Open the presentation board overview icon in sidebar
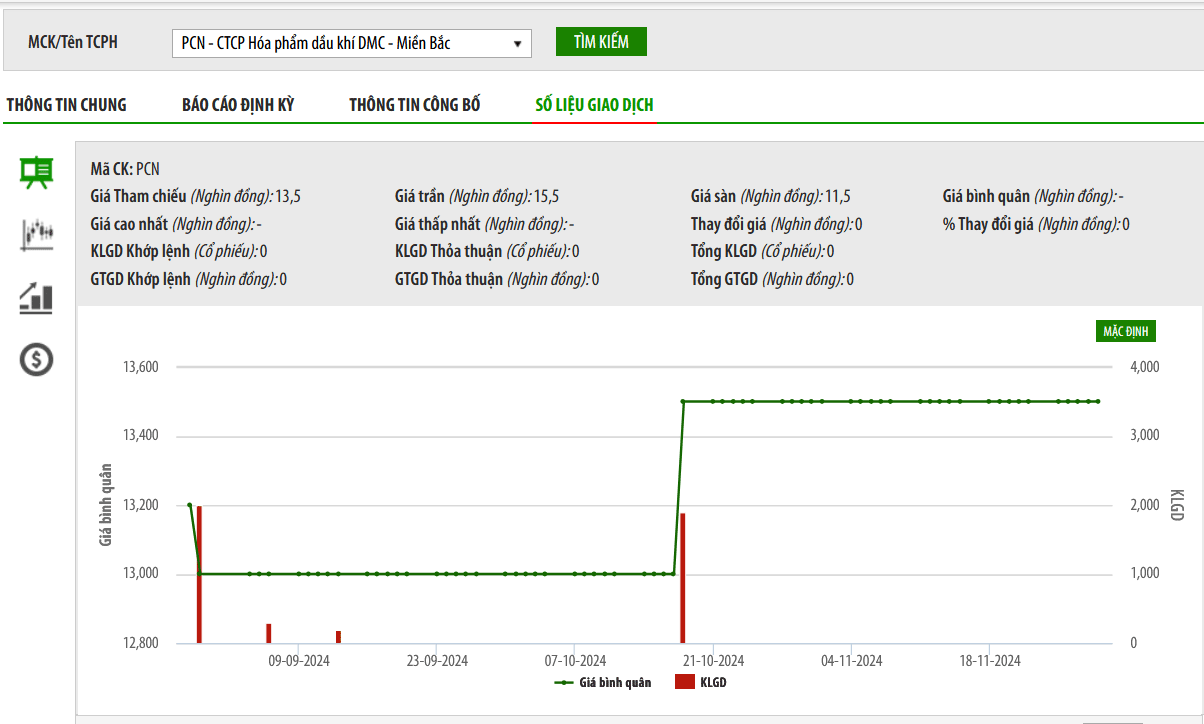Image resolution: width=1204 pixels, height=724 pixels. [x=37, y=172]
